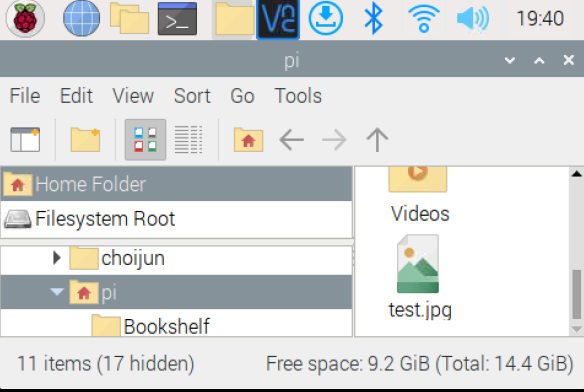Viewport: 584px width, 392px height.
Task: Open the Go menu
Action: 242,96
